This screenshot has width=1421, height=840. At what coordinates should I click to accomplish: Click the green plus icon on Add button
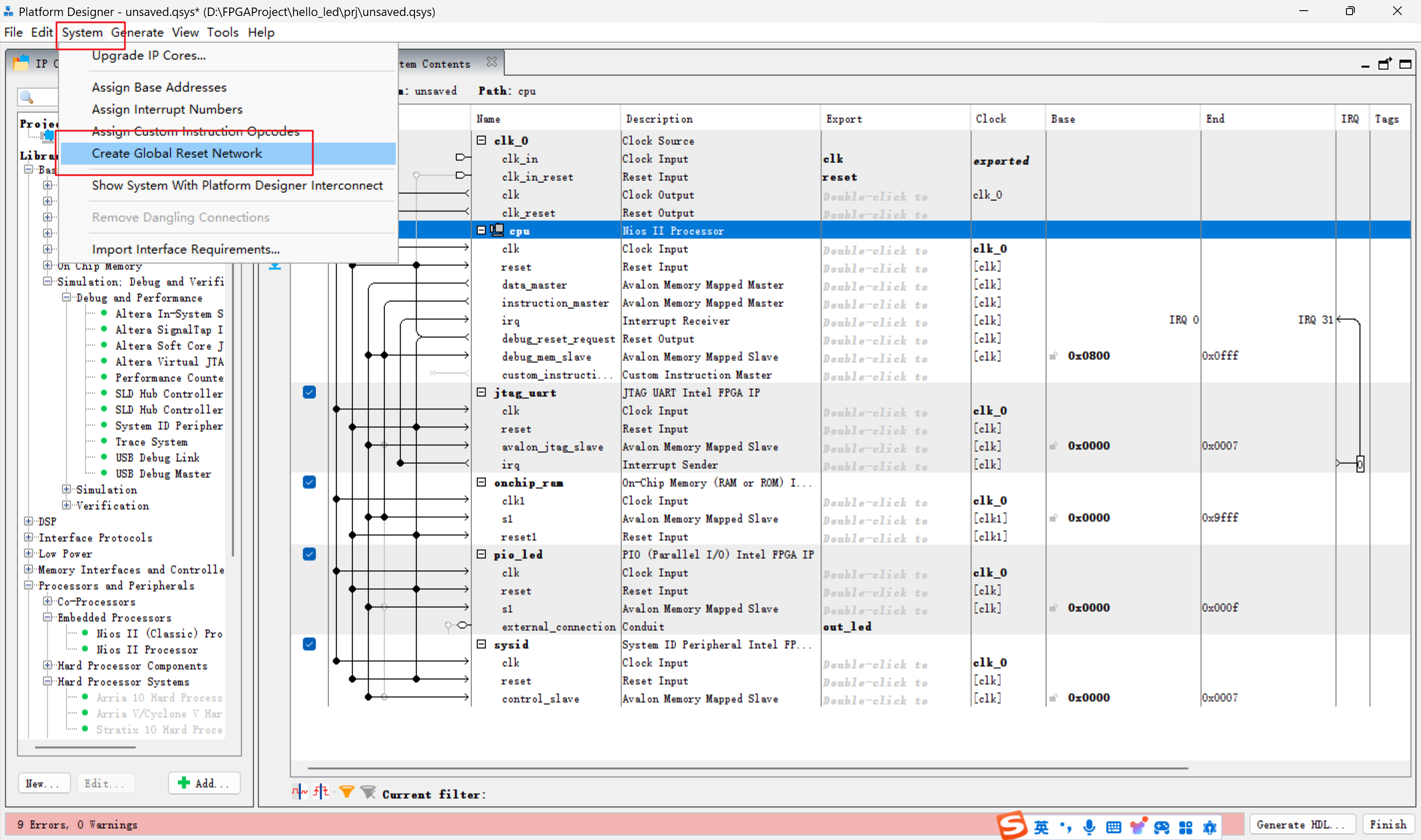pos(183,783)
